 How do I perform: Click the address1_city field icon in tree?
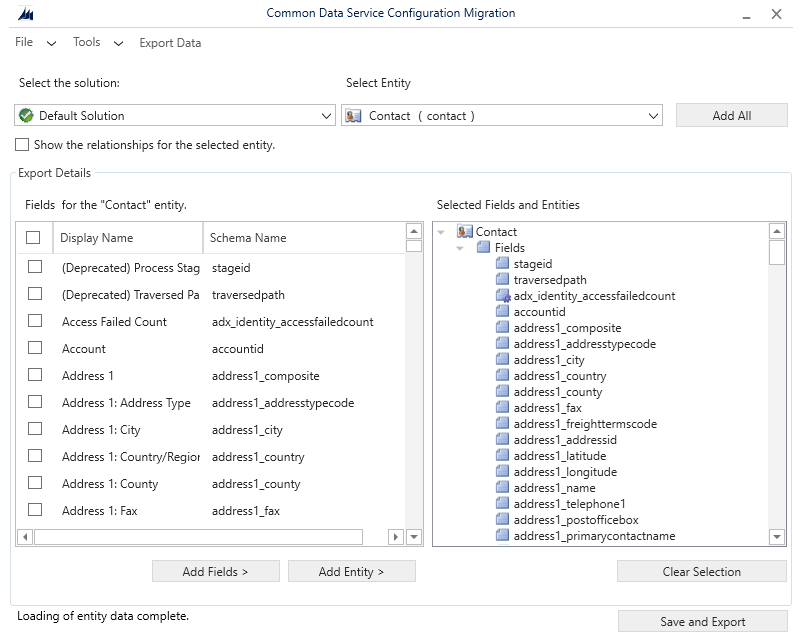(x=503, y=360)
